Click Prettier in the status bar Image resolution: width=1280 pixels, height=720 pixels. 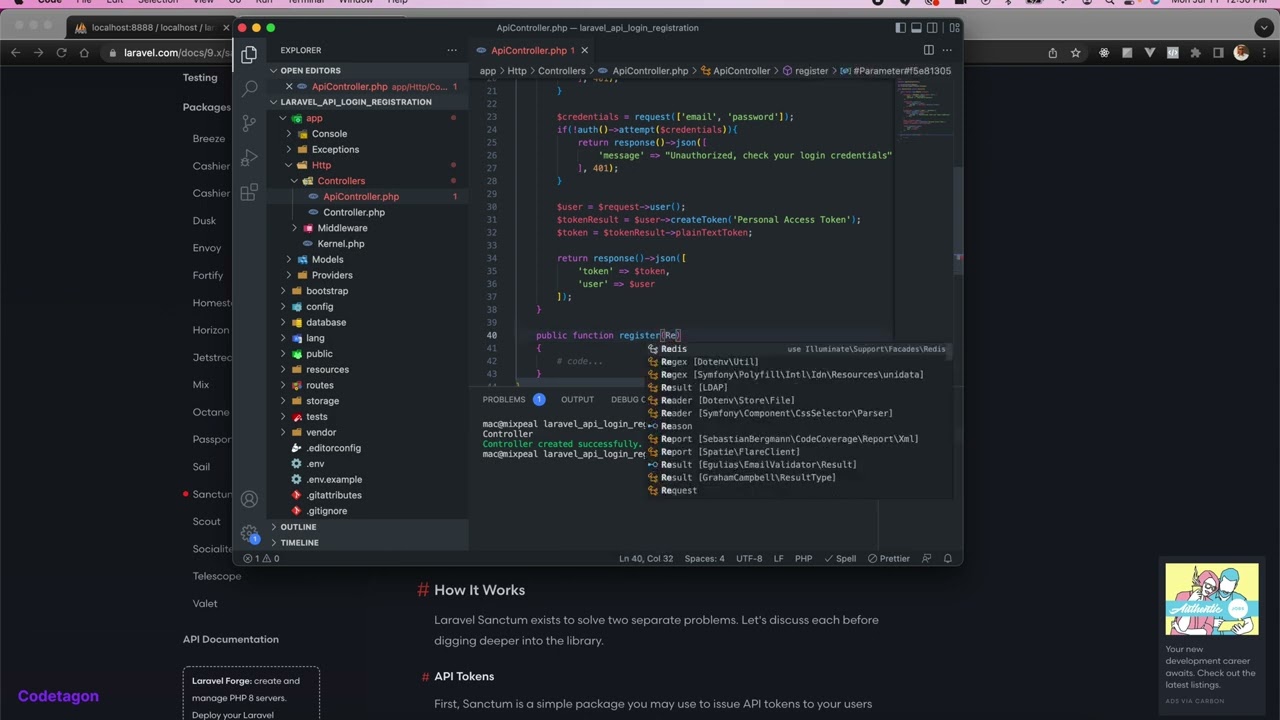[x=889, y=558]
